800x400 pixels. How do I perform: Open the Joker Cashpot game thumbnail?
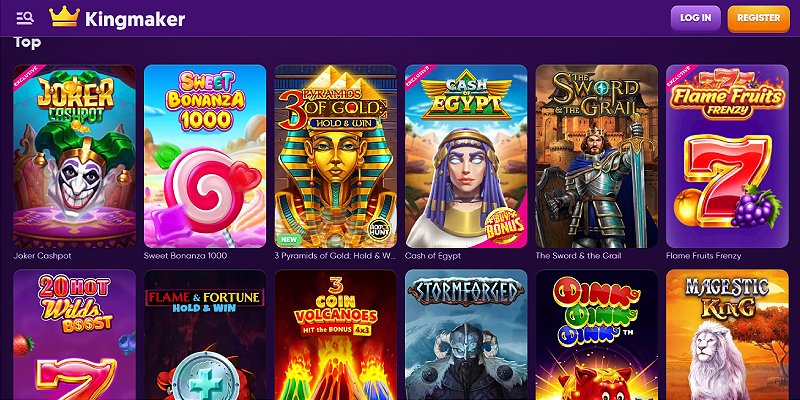pyautogui.click(x=74, y=156)
